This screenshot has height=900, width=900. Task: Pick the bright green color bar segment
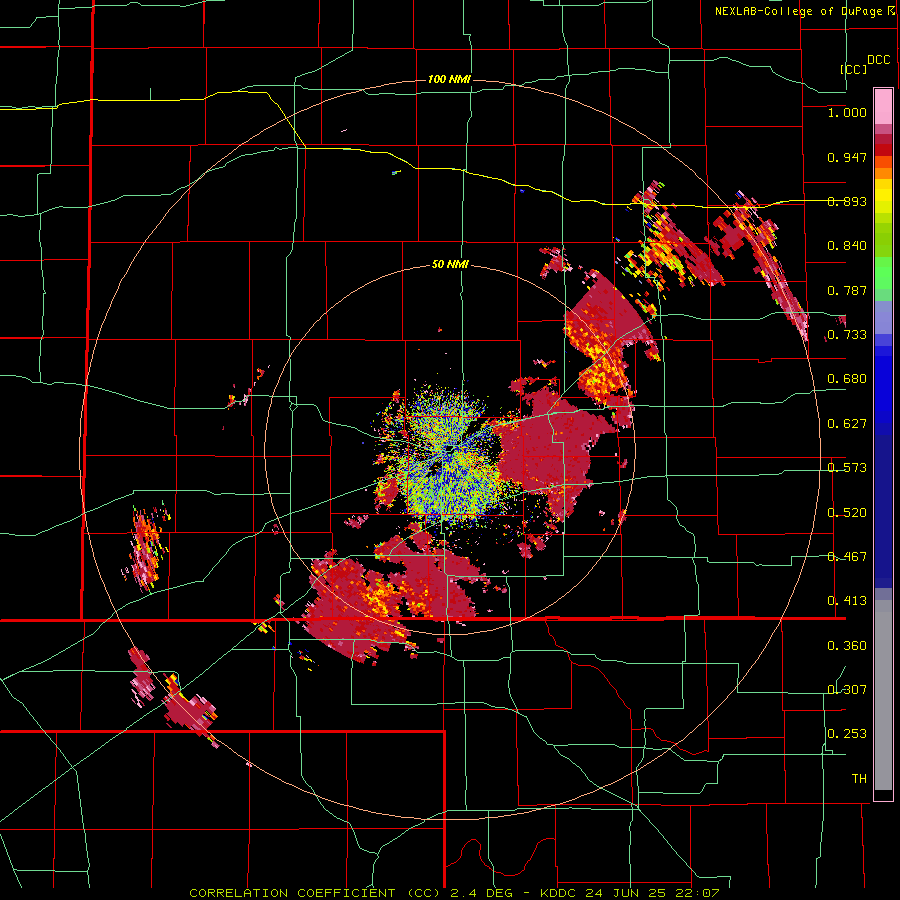883,272
